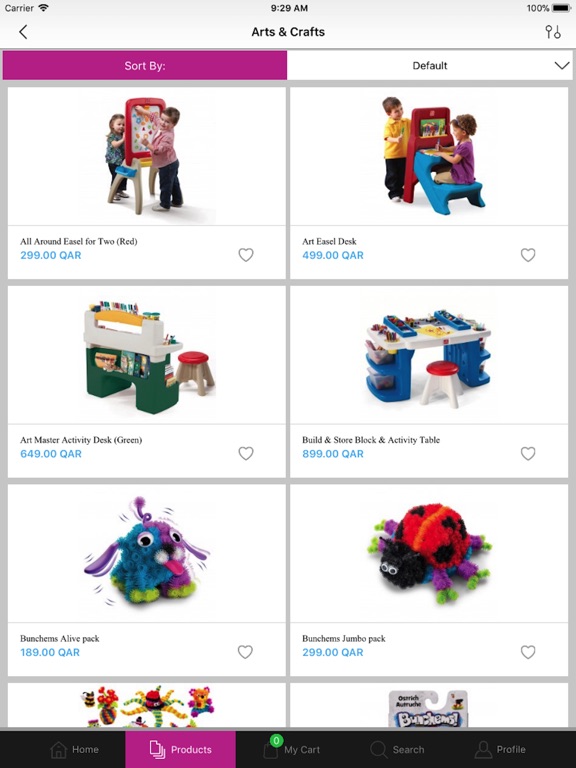Tap the back arrow icon
Screen dimensions: 576x768
[23, 32]
